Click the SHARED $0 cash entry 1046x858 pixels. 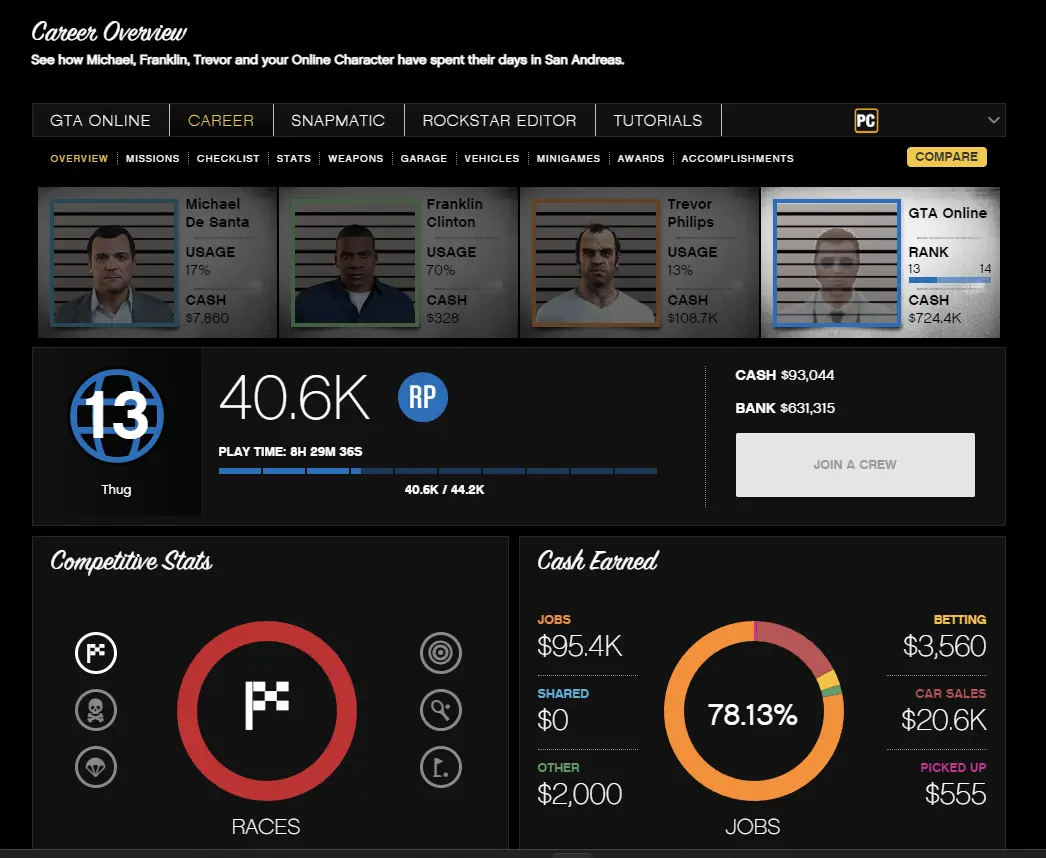pos(563,711)
